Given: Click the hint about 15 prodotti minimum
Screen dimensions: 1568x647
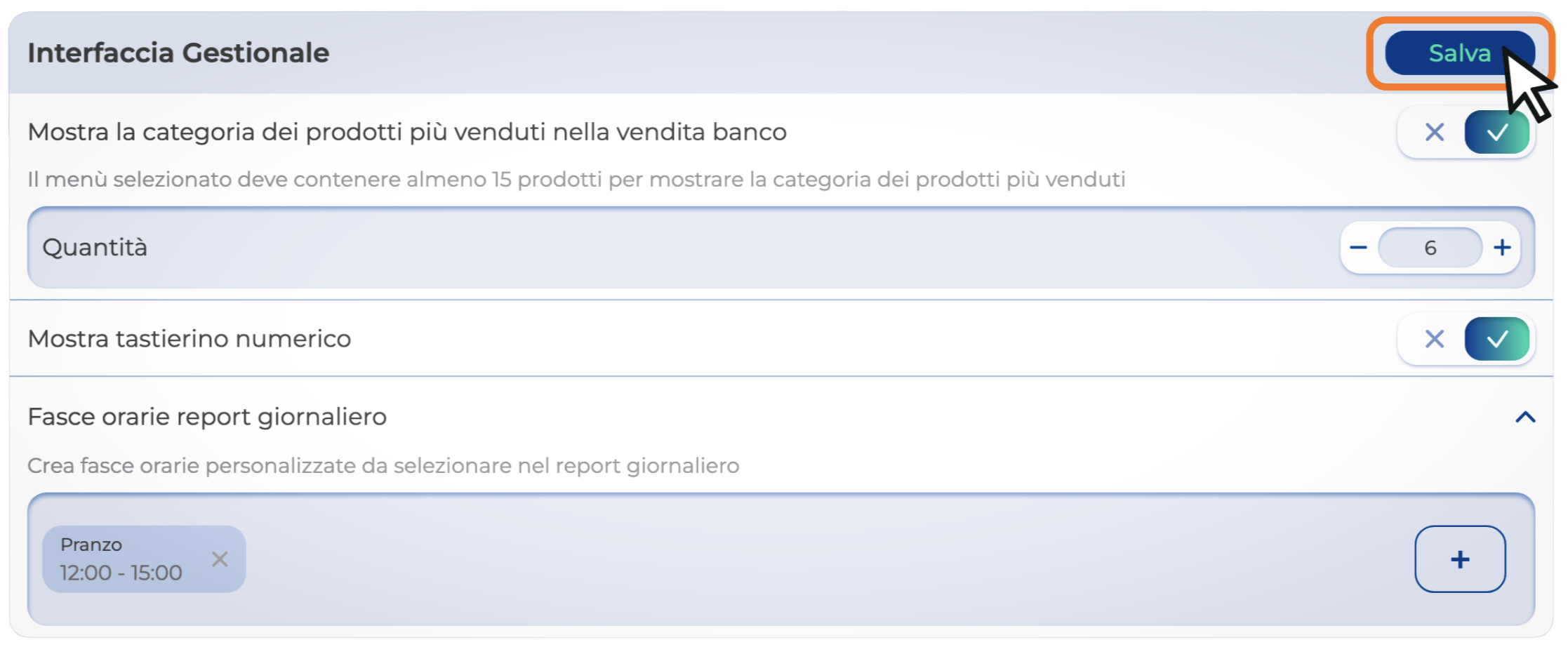Looking at the screenshot, I should click(576, 180).
